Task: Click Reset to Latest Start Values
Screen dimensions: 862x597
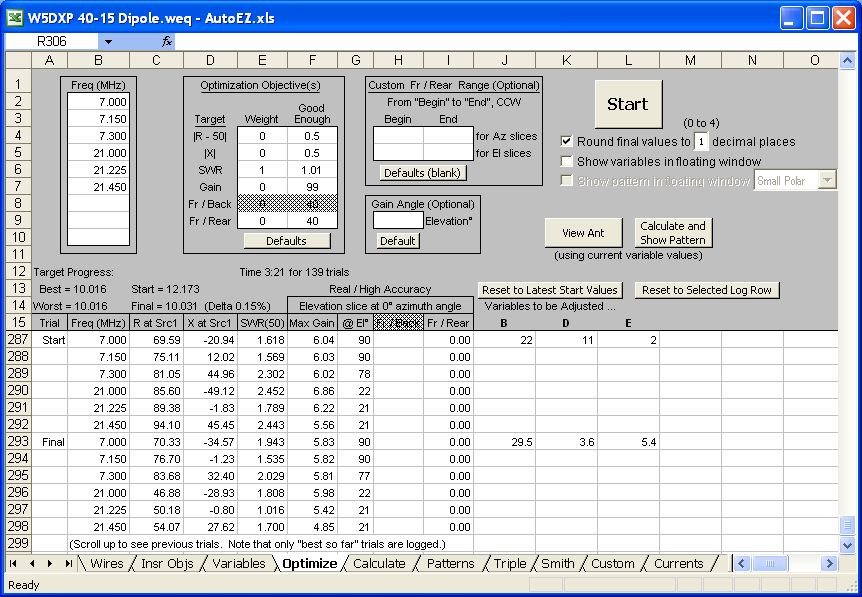Action: pyautogui.click(x=550, y=290)
